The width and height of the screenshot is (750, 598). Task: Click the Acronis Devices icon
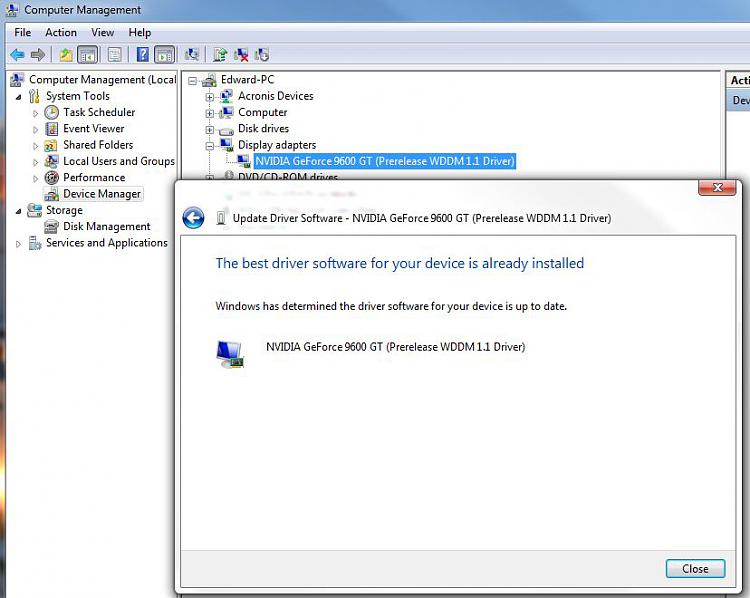tap(226, 96)
